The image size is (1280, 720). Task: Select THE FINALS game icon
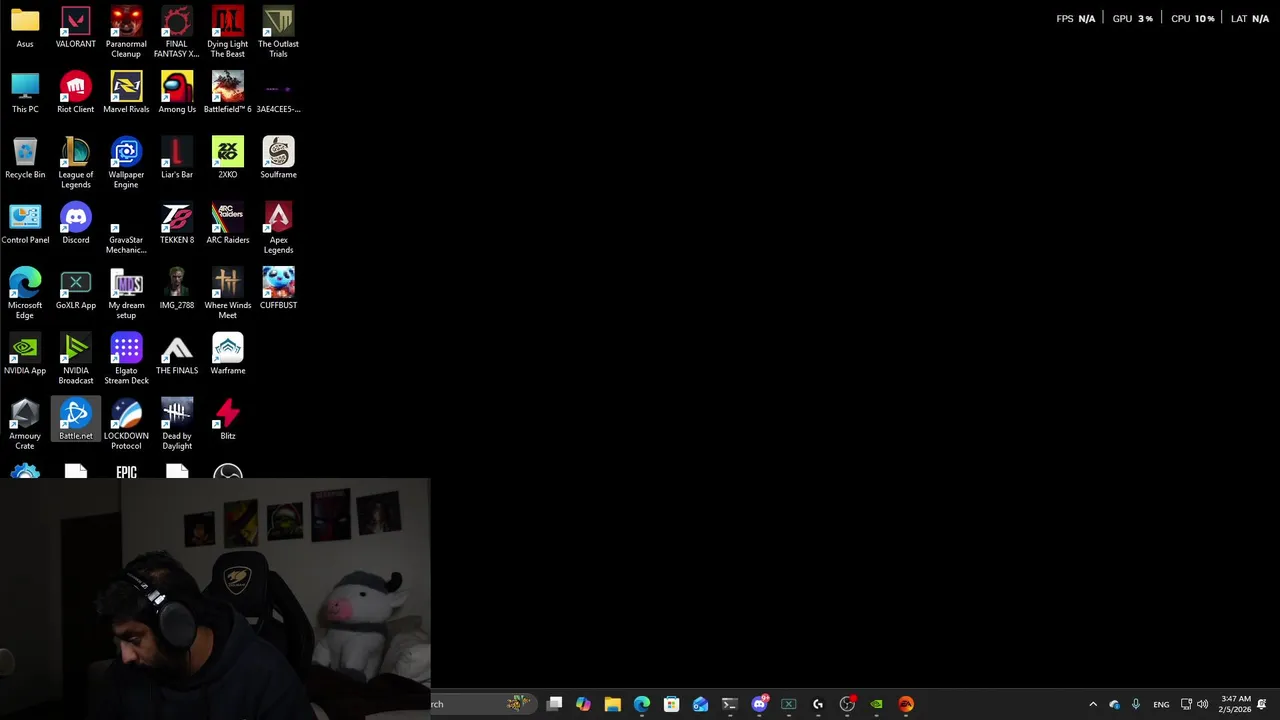pyautogui.click(x=177, y=354)
